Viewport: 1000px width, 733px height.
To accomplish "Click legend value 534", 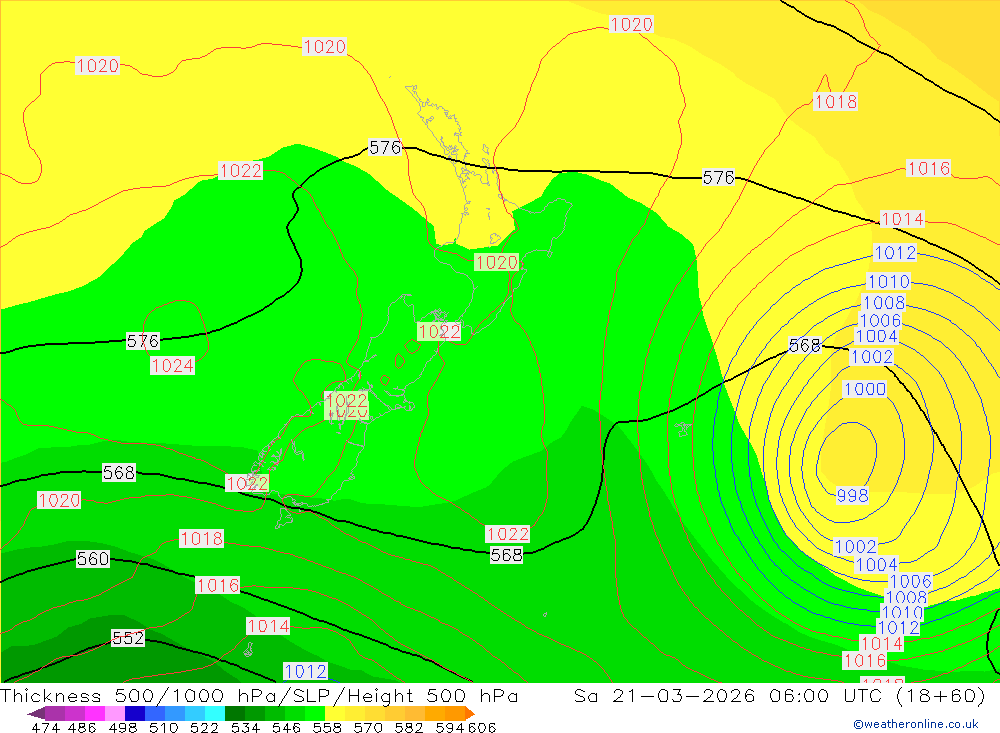I will pos(245,727).
